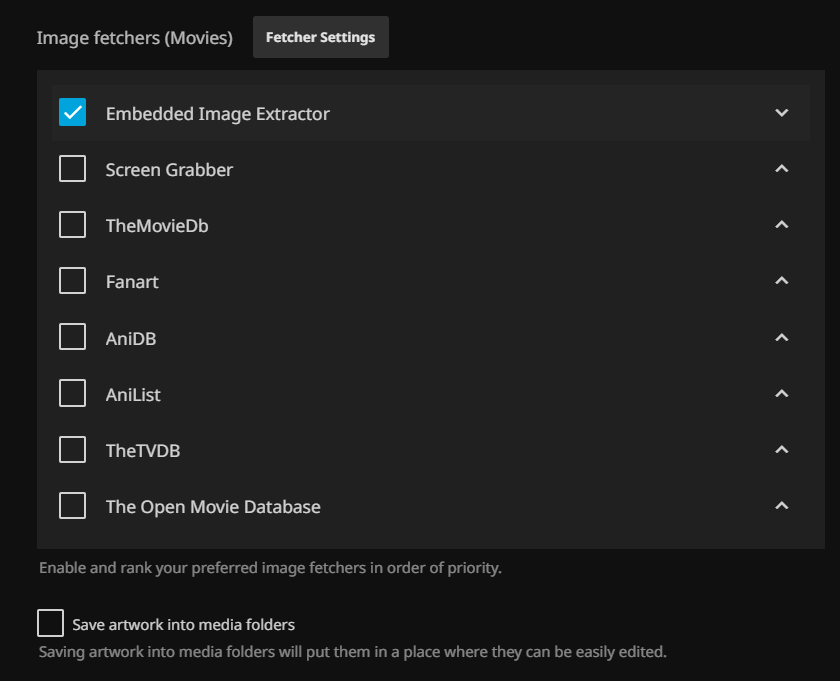Screen dimensions: 840x681
Task: Enable TheMovieDb image fetcher
Action: coord(72,225)
